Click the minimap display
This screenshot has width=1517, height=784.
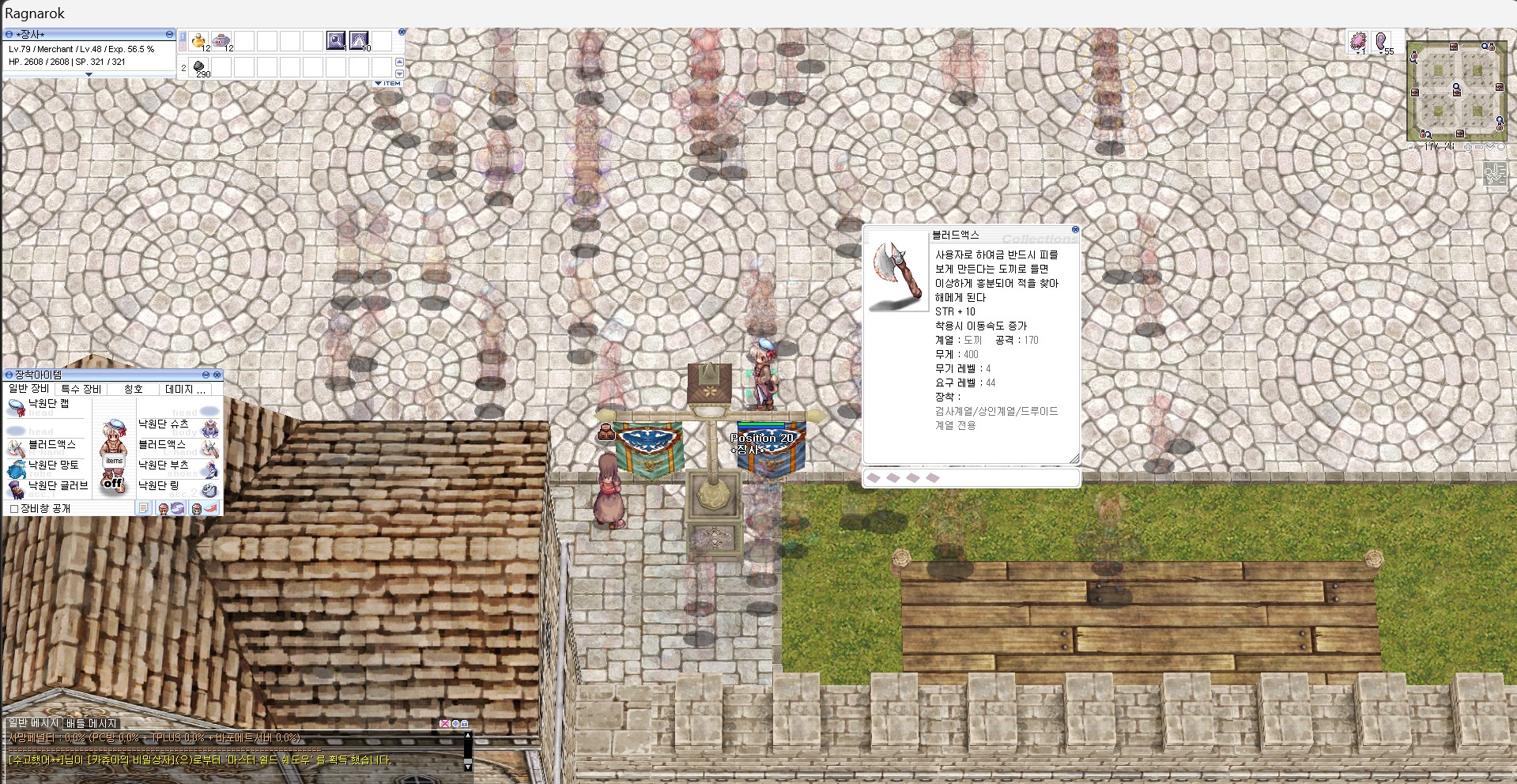1456,90
